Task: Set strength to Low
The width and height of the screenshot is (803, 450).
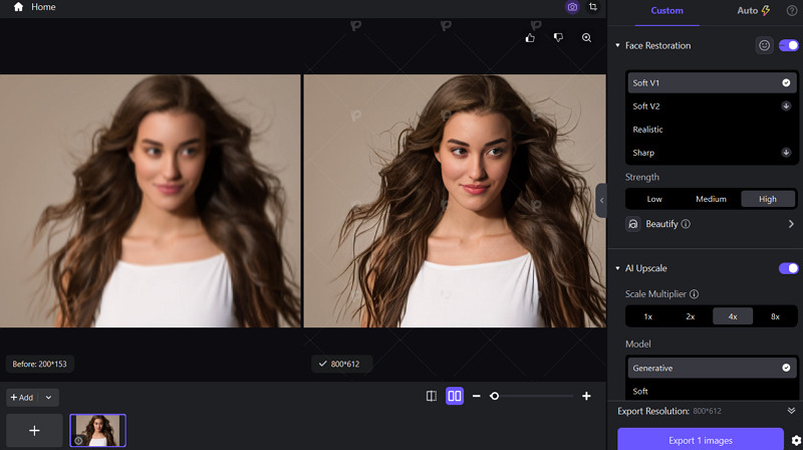Action: [x=654, y=199]
